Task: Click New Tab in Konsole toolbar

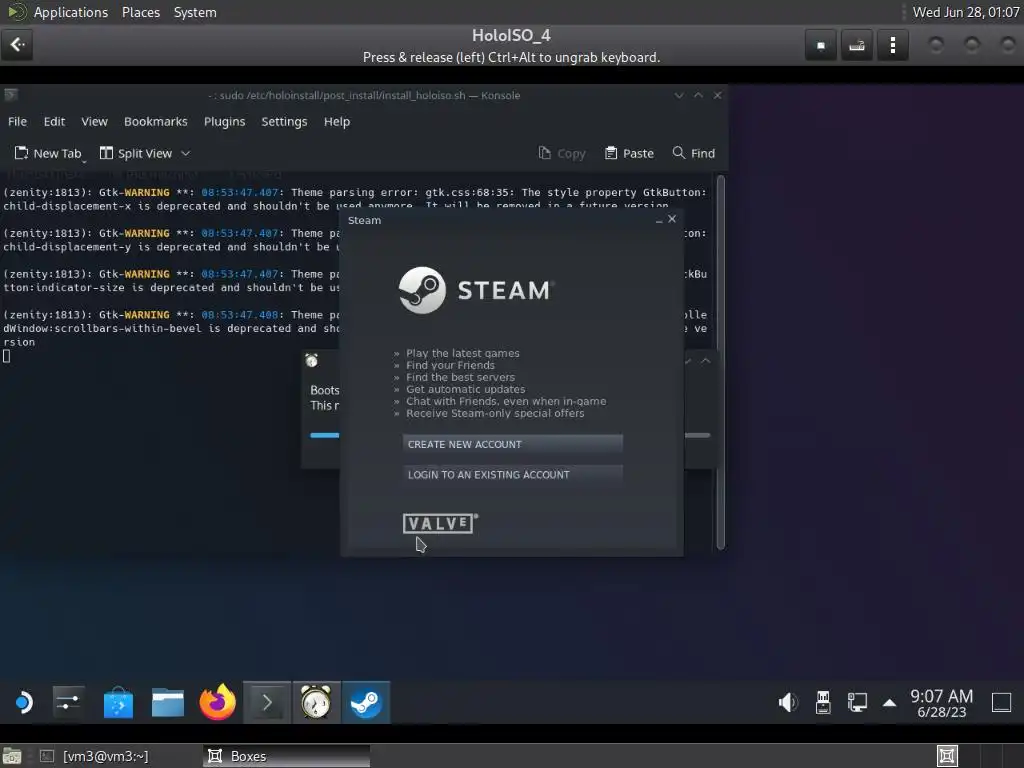Action: coord(48,153)
